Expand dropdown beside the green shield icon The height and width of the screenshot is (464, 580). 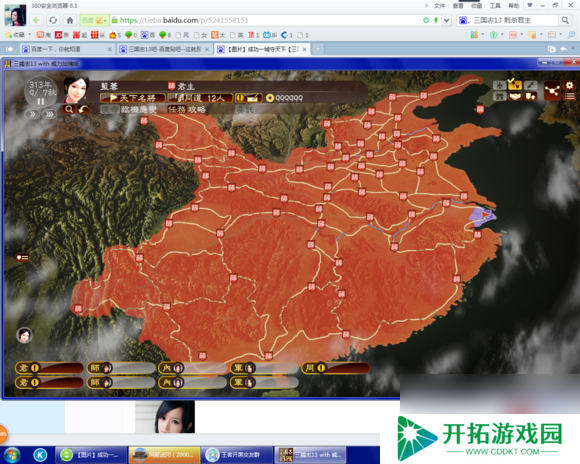(502, 35)
